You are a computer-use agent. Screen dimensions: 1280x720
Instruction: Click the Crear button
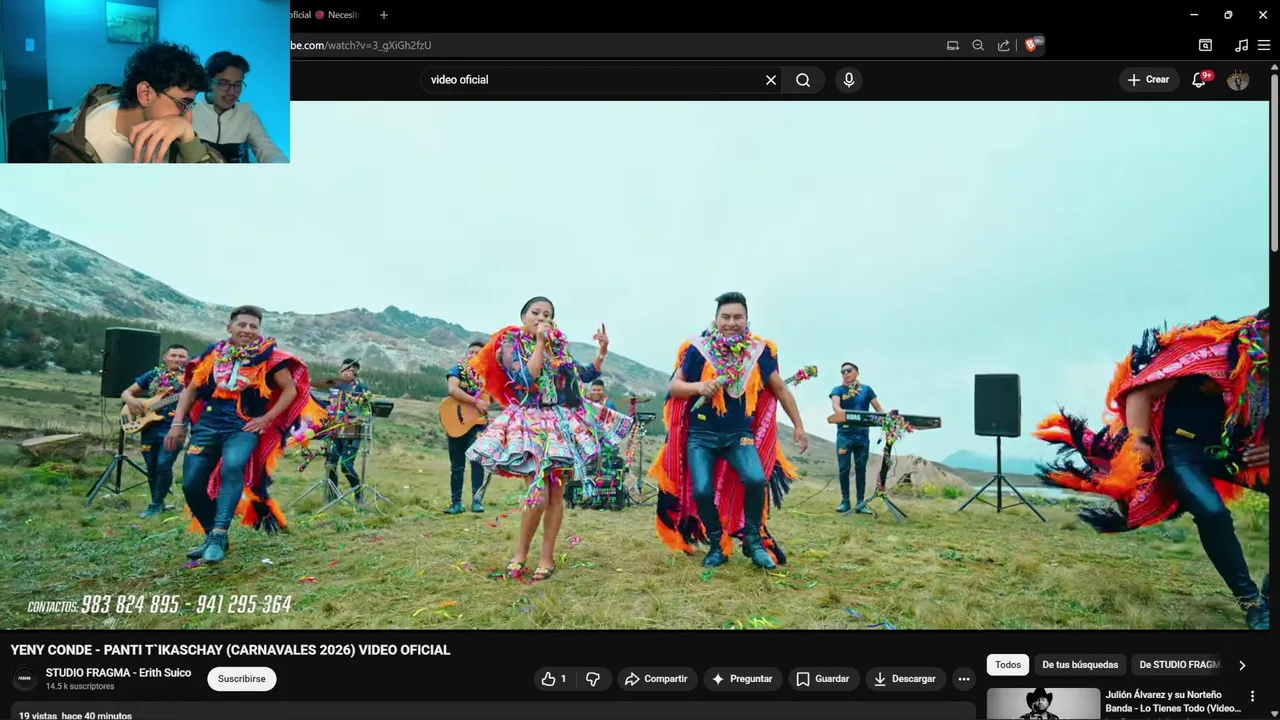1148,80
